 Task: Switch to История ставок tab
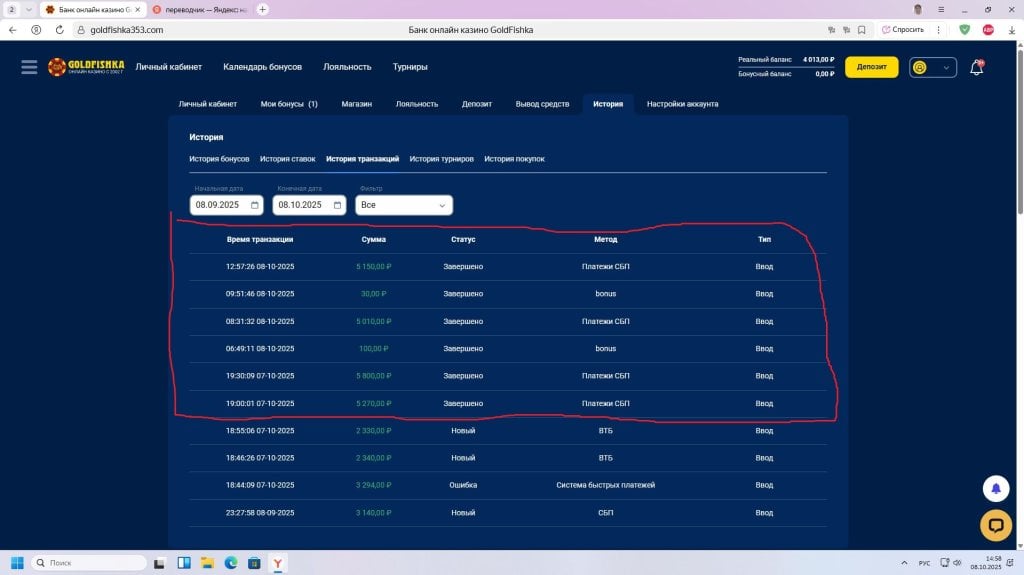point(287,159)
